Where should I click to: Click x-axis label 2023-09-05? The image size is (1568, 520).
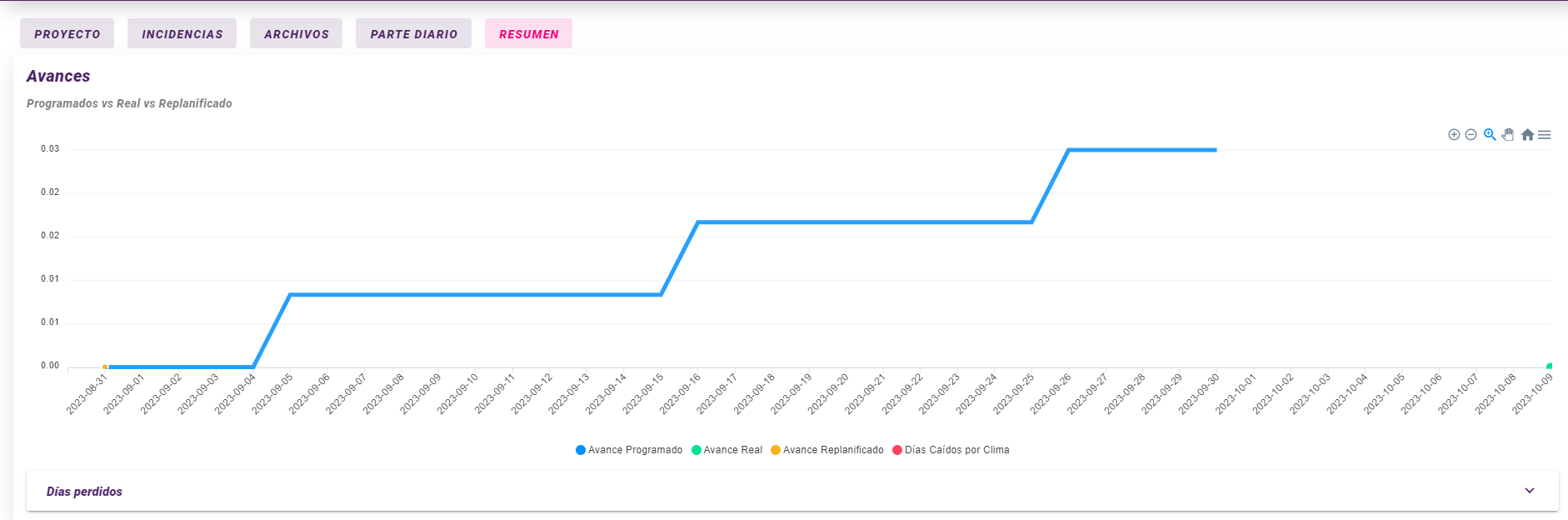tap(272, 393)
